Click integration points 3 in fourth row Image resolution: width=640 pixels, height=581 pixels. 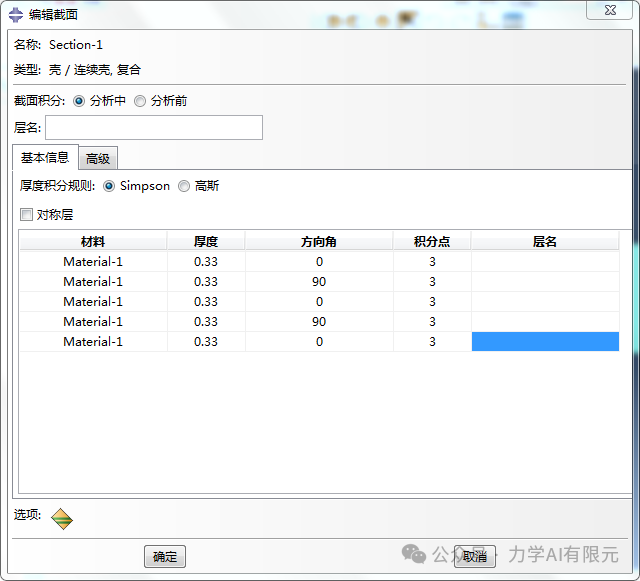(x=432, y=322)
